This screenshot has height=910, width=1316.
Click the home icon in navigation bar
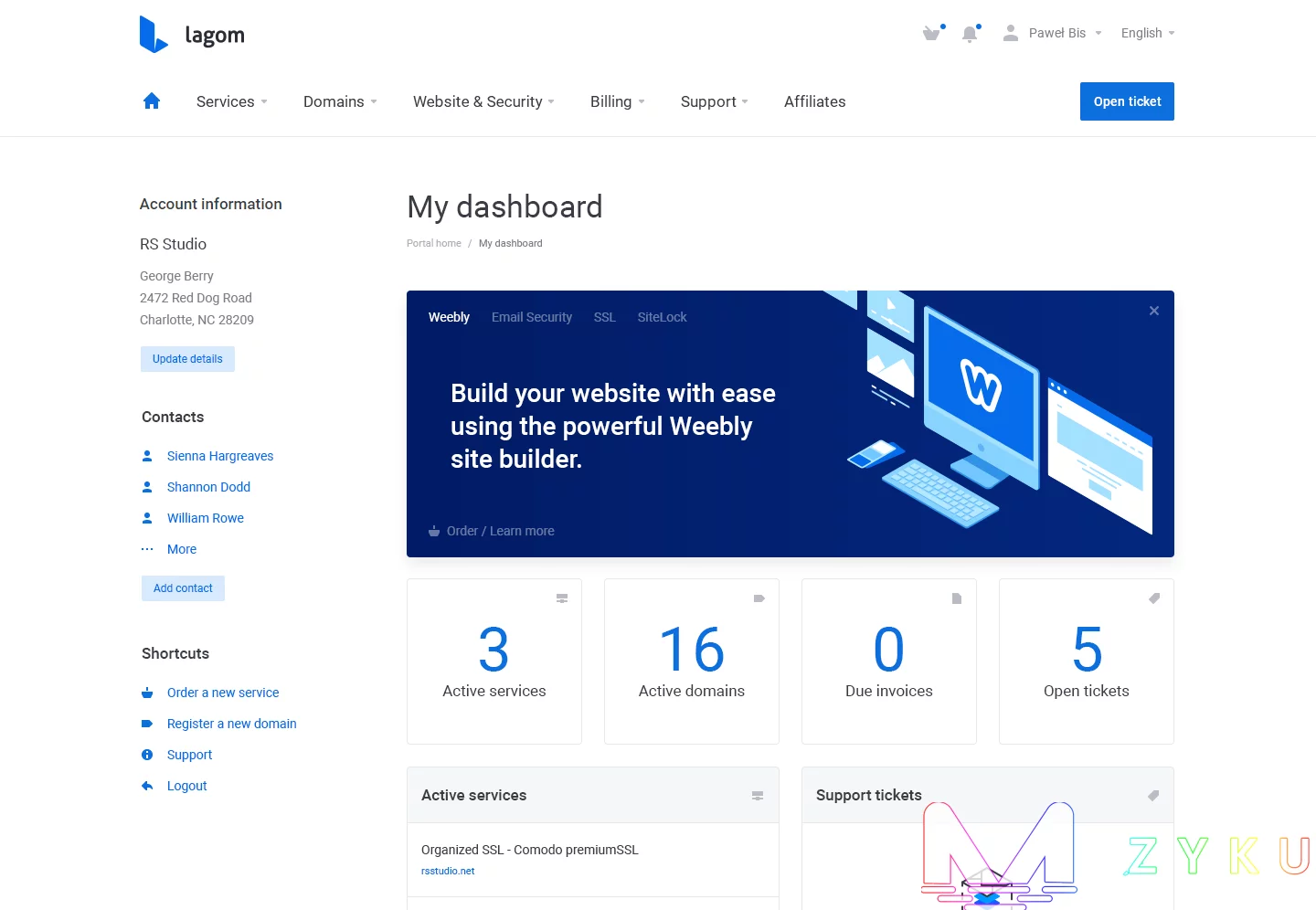(152, 101)
